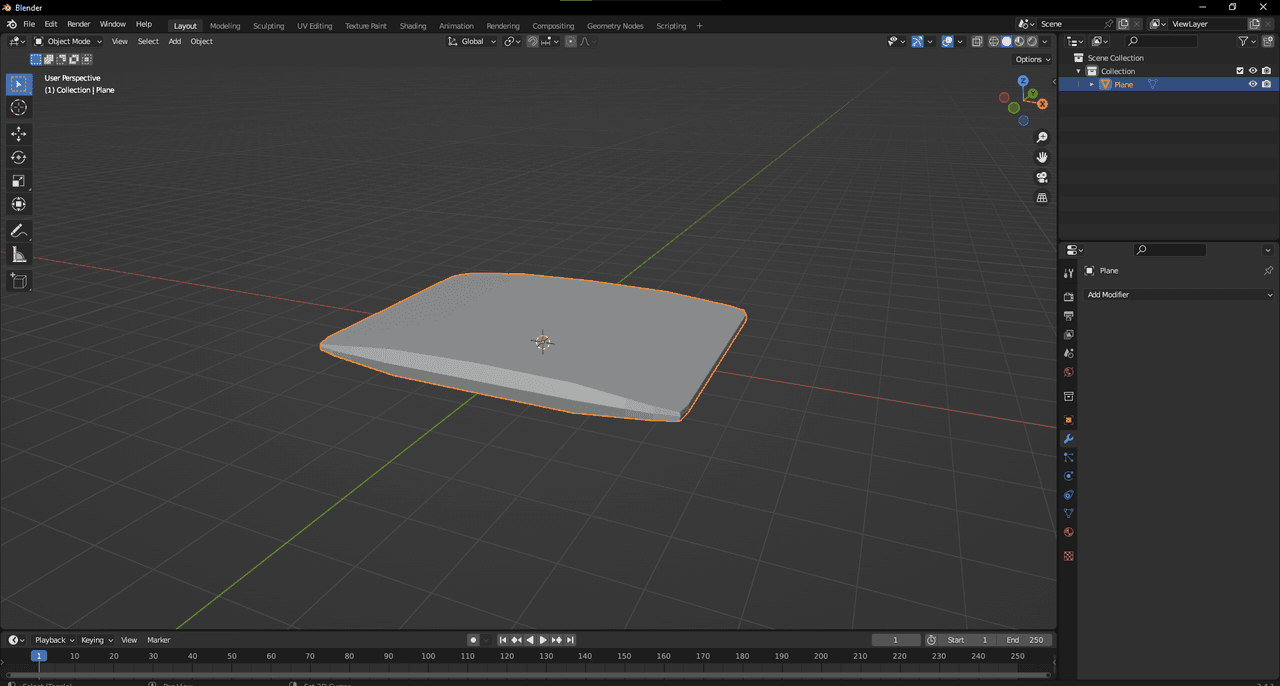Hide the Plane object in outliner

coord(1252,85)
